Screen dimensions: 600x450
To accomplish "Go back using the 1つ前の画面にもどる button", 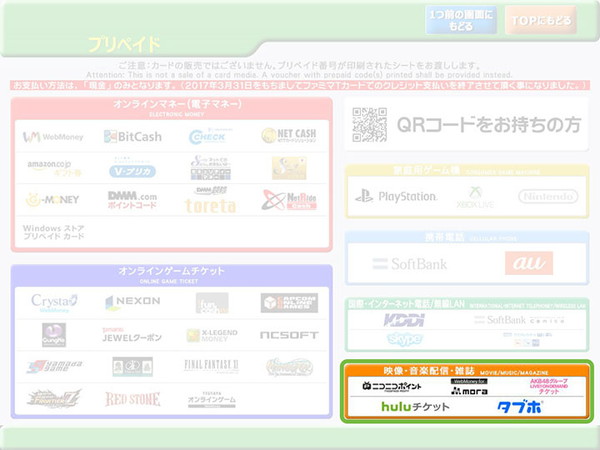I will 461,20.
